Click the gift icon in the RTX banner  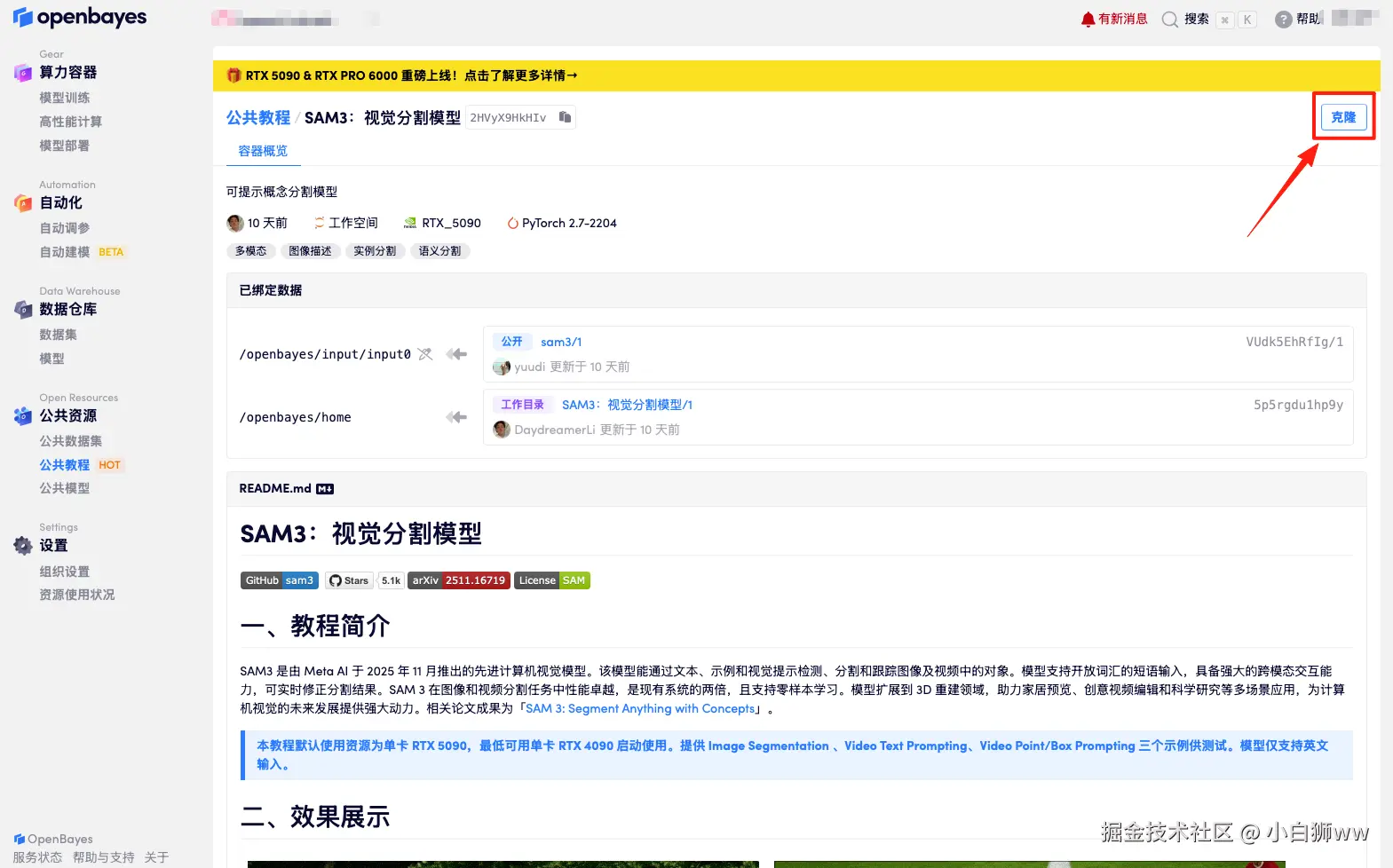coord(233,75)
